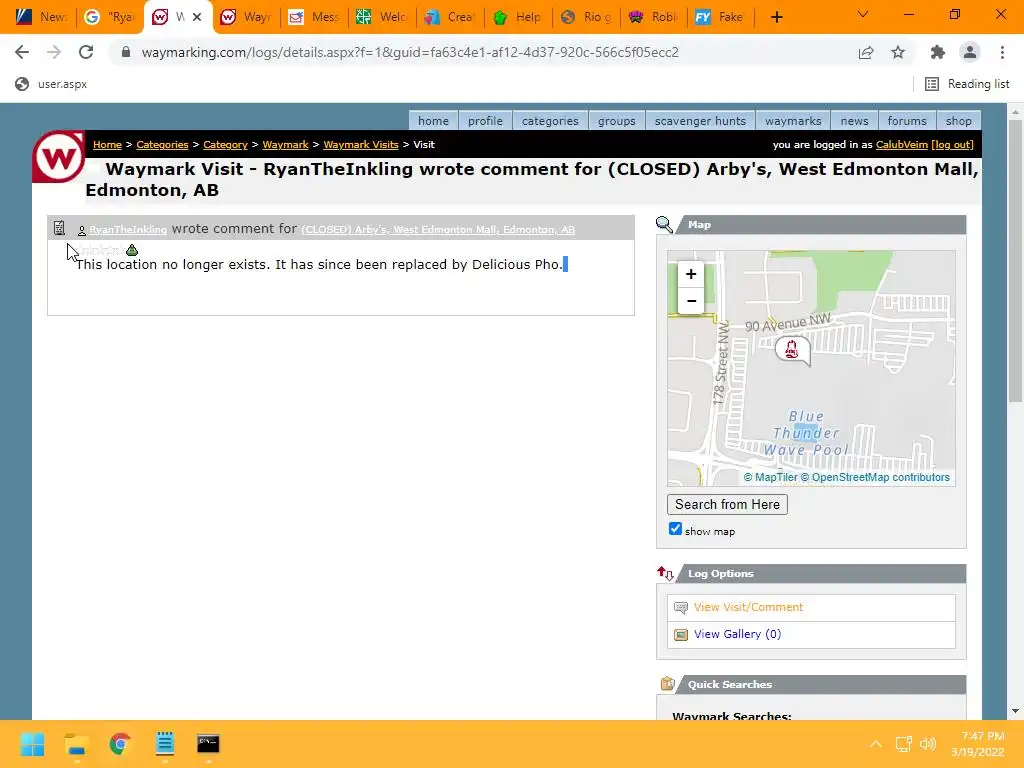The height and width of the screenshot is (768, 1024).
Task: Reload the current page
Action: tap(86, 52)
